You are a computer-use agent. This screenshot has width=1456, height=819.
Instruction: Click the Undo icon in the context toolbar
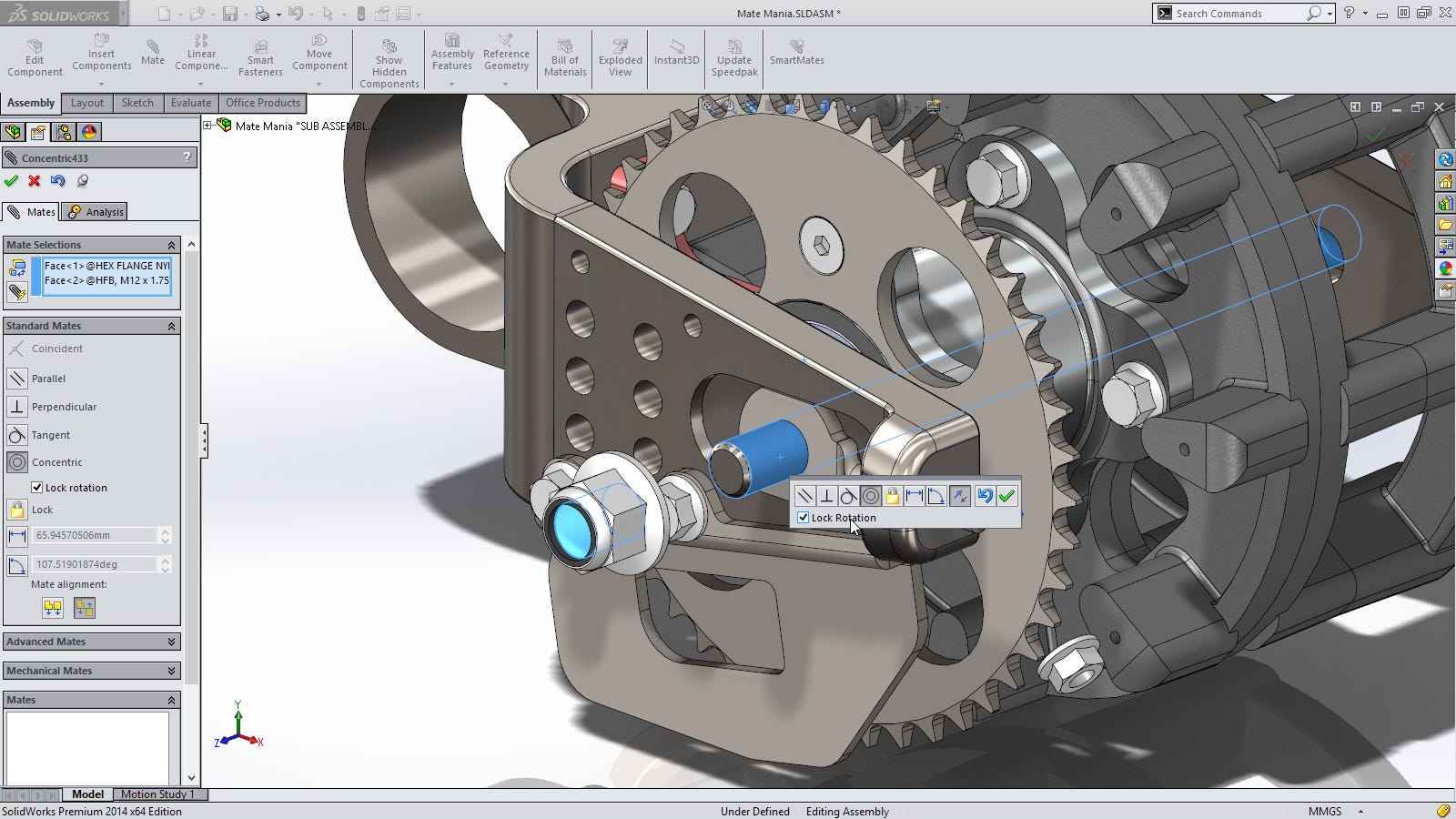click(984, 496)
